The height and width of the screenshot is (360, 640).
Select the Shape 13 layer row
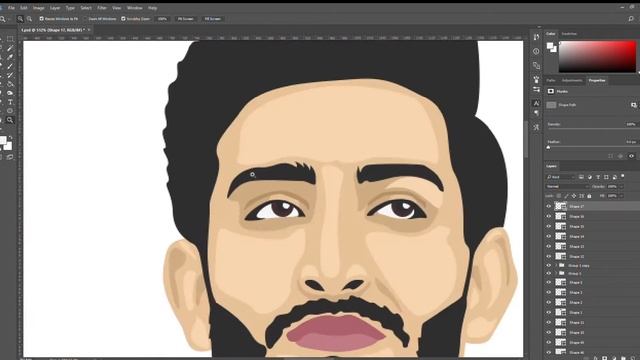point(592,247)
